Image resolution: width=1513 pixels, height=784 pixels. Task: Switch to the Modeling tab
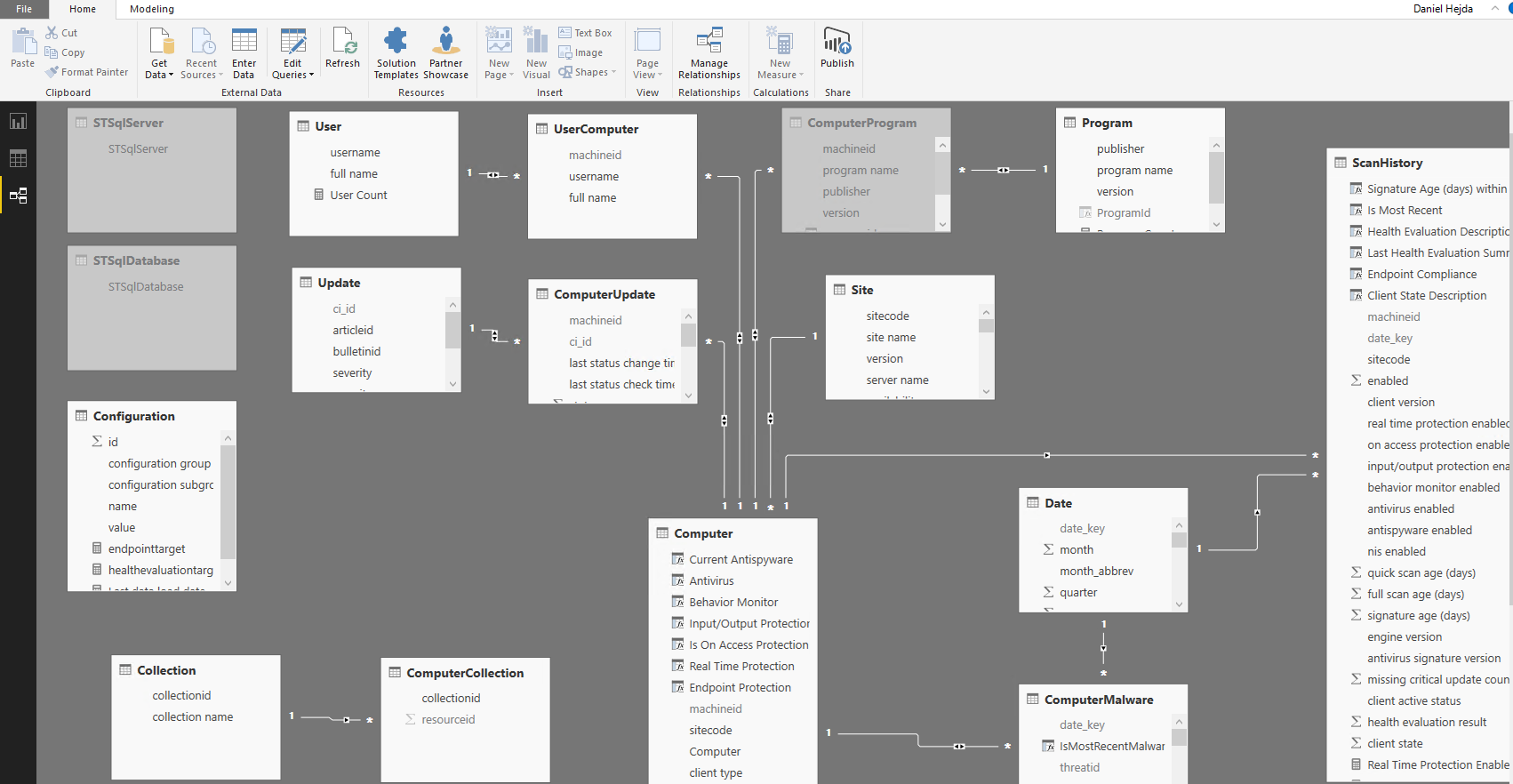pyautogui.click(x=152, y=9)
